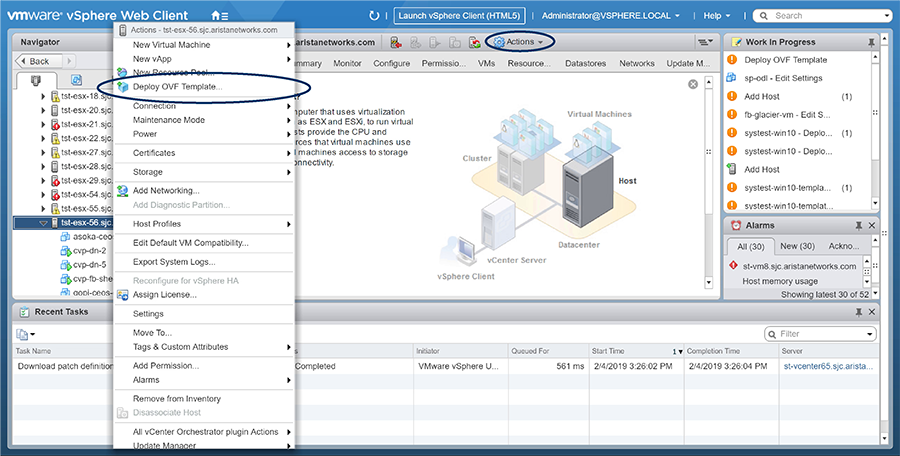The height and width of the screenshot is (456, 900).
Task: Open the Actions dropdown in host toolbar
Action: click(519, 42)
